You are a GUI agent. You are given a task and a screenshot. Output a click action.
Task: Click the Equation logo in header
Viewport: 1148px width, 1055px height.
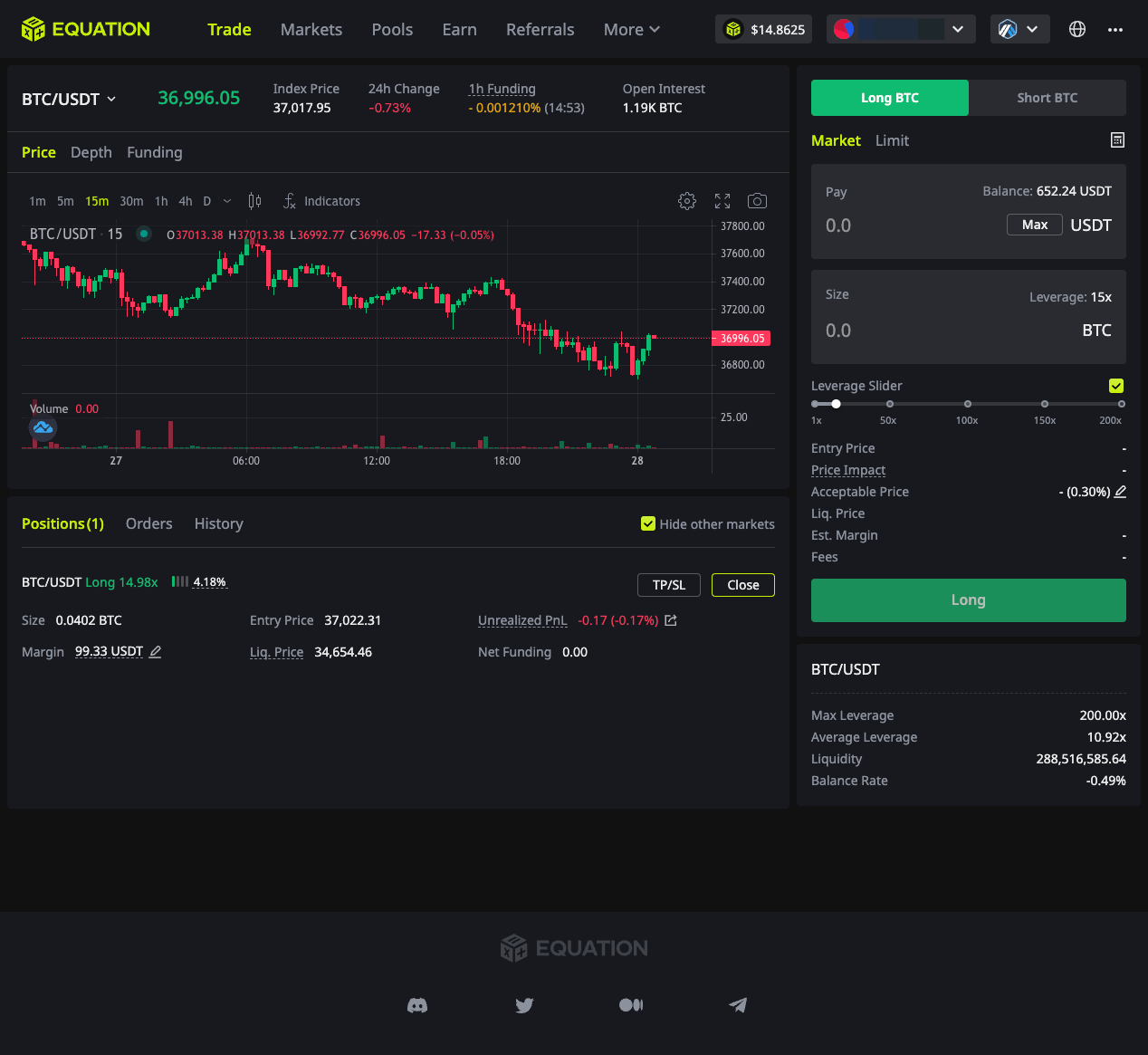tap(86, 29)
